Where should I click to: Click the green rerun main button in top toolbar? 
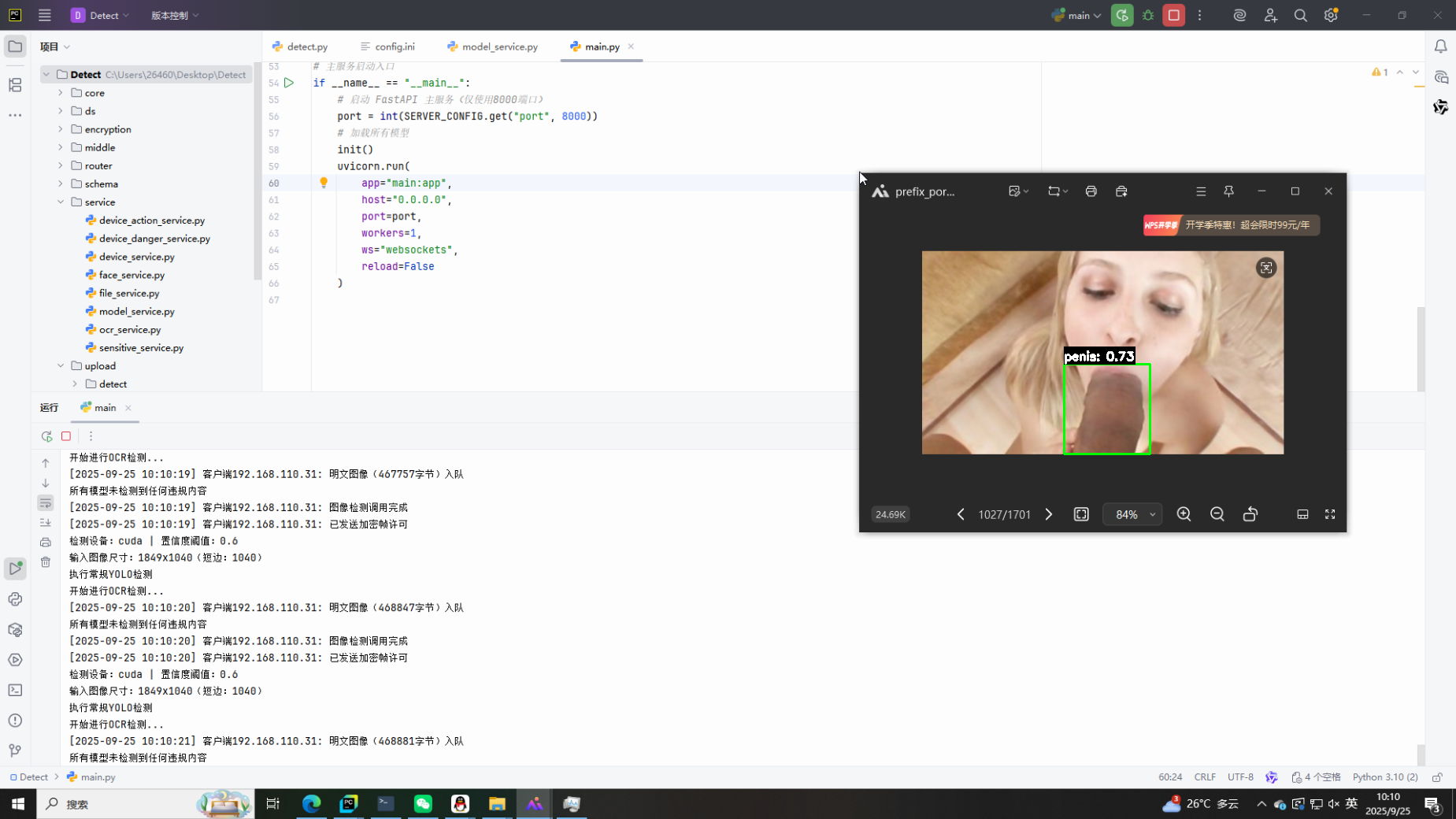point(1122,15)
